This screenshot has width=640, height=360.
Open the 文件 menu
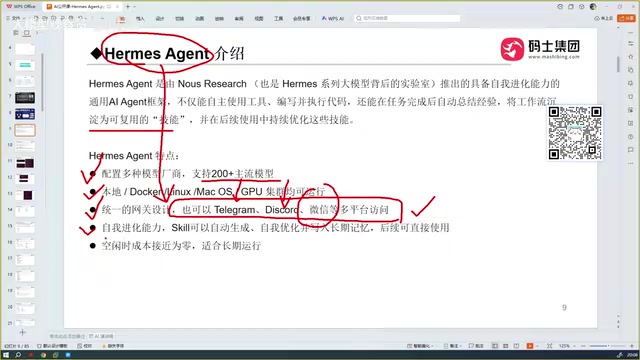click(15, 18)
